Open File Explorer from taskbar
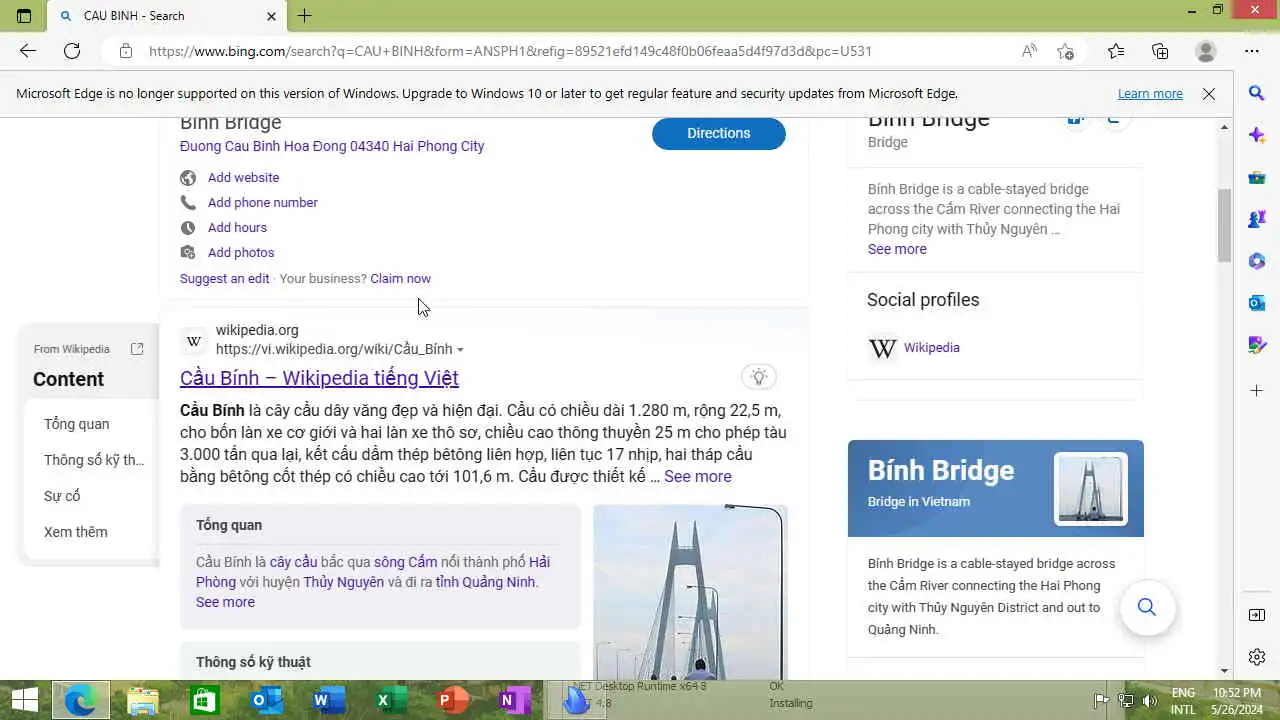This screenshot has width=1280, height=720. click(x=143, y=700)
